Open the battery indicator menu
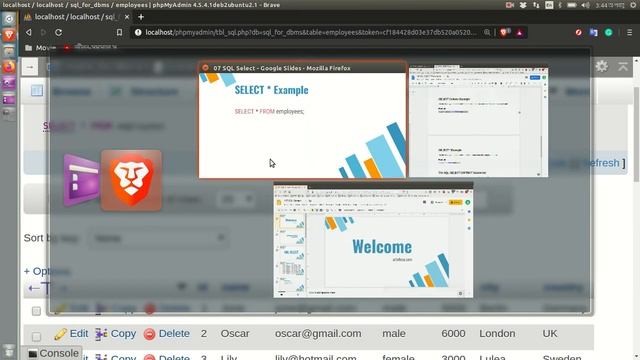Viewport: 640px width, 360px height. pos(572,5)
